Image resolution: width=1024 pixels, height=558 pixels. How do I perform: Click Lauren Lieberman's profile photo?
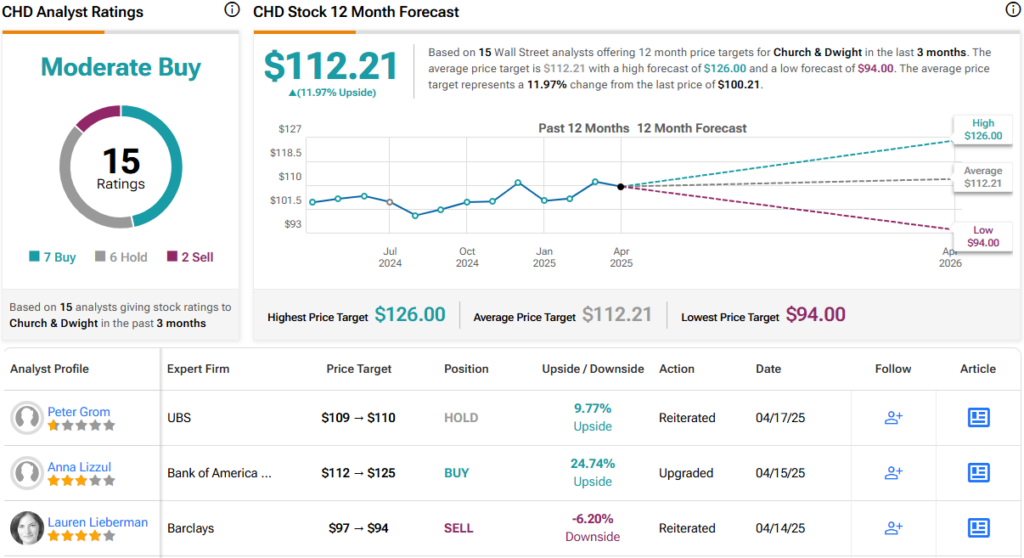pos(26,528)
